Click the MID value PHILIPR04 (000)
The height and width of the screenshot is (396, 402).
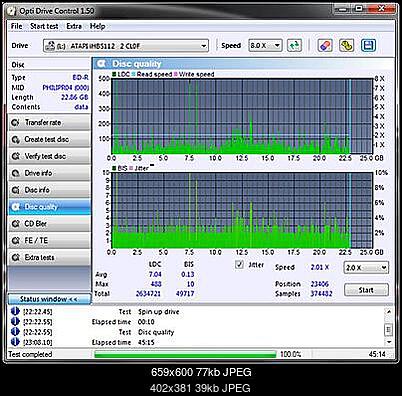(66, 87)
